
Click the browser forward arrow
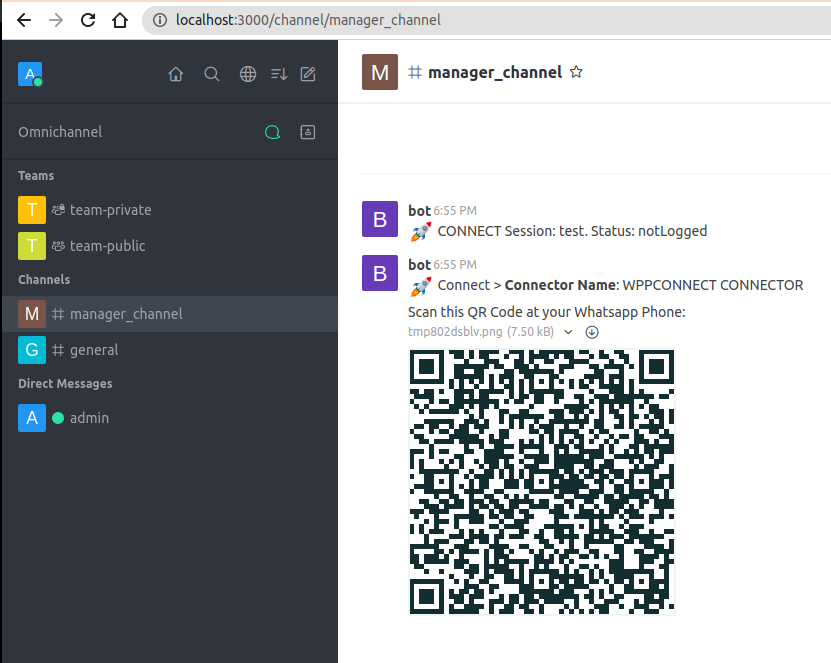click(x=56, y=20)
